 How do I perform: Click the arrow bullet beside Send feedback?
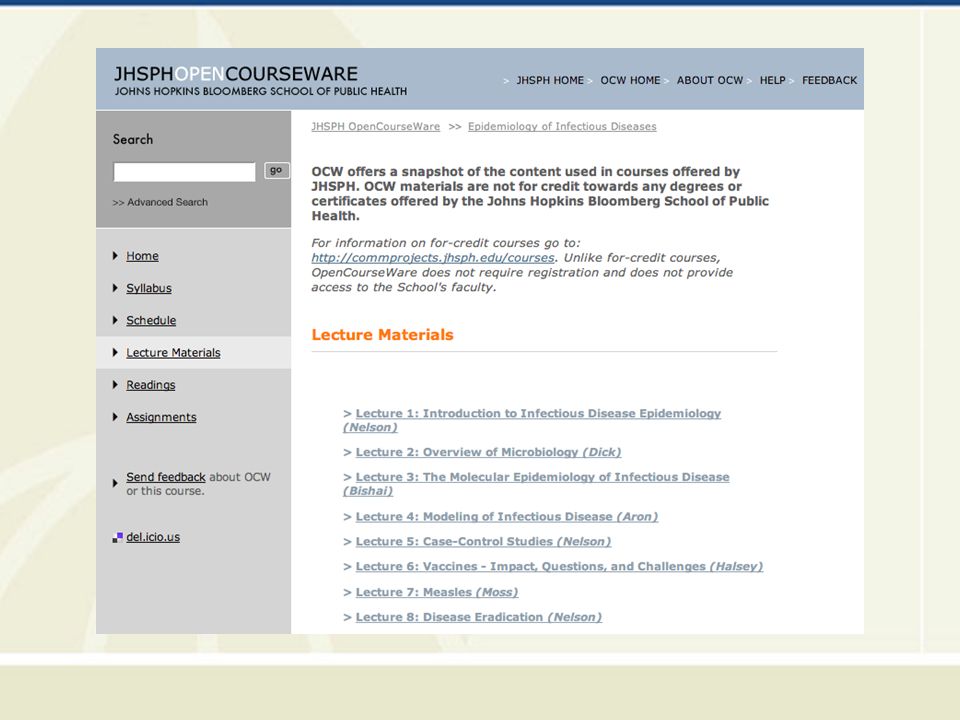click(x=115, y=483)
